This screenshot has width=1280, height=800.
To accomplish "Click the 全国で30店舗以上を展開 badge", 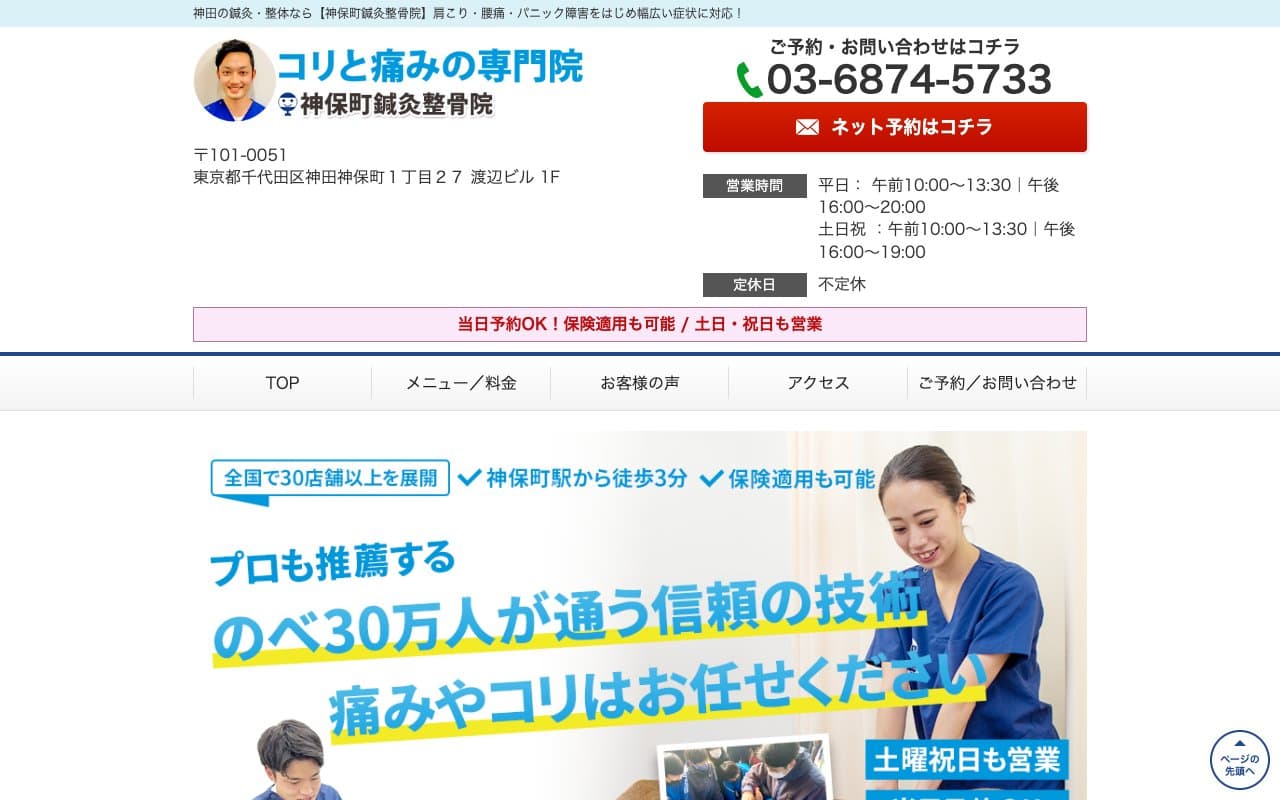I will click(329, 478).
